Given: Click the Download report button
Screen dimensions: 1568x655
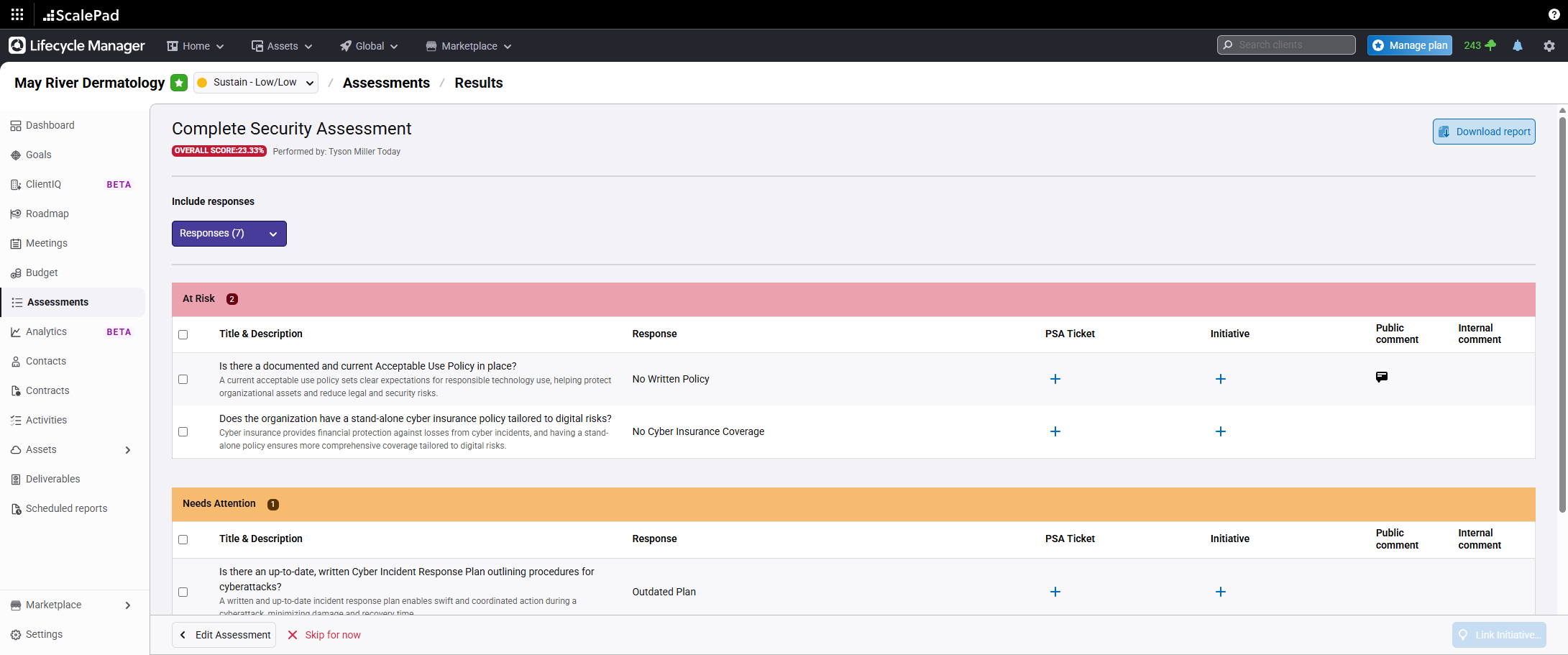Looking at the screenshot, I should coord(1484,131).
